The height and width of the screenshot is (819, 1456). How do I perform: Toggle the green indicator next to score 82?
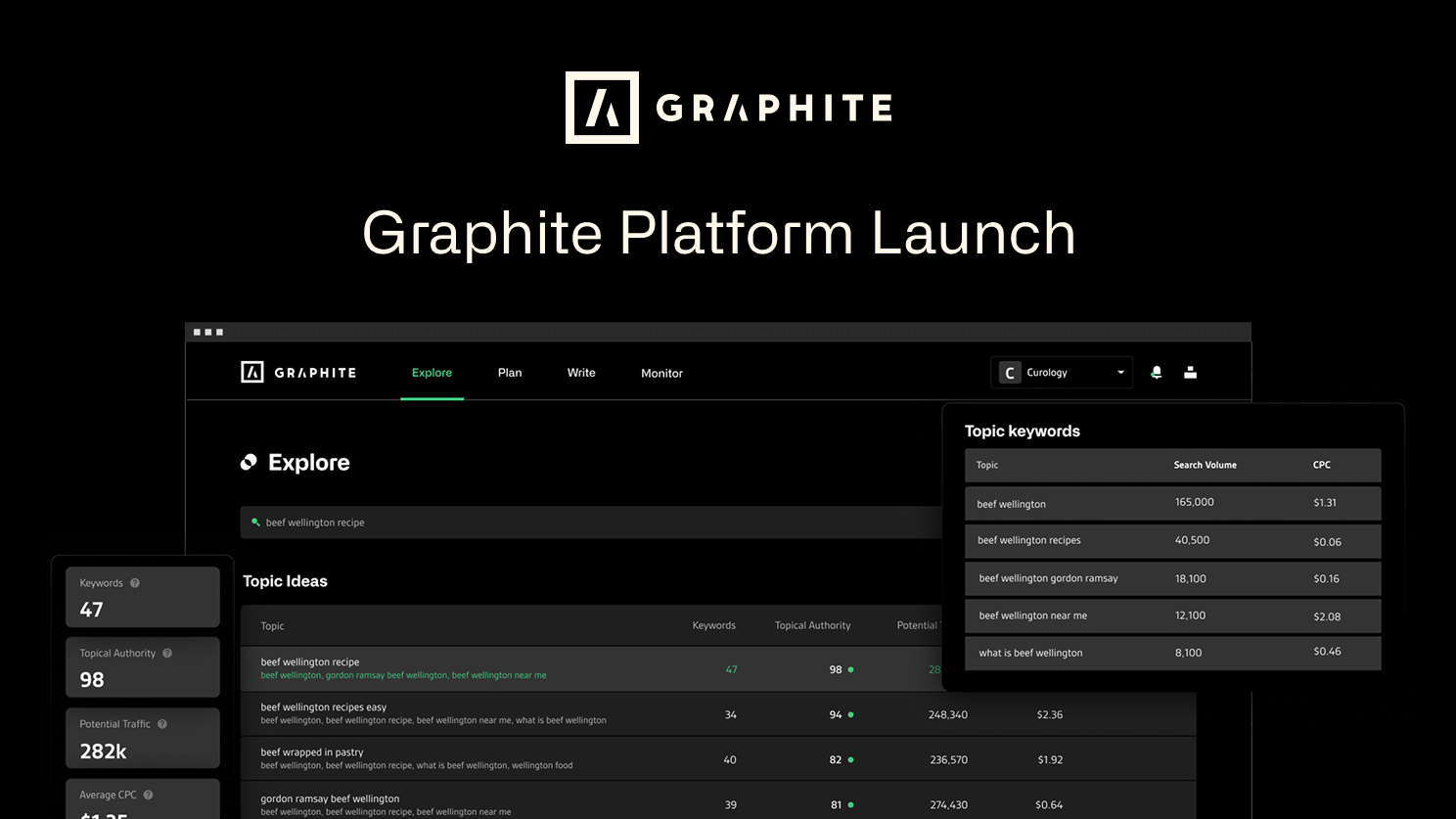coord(852,759)
